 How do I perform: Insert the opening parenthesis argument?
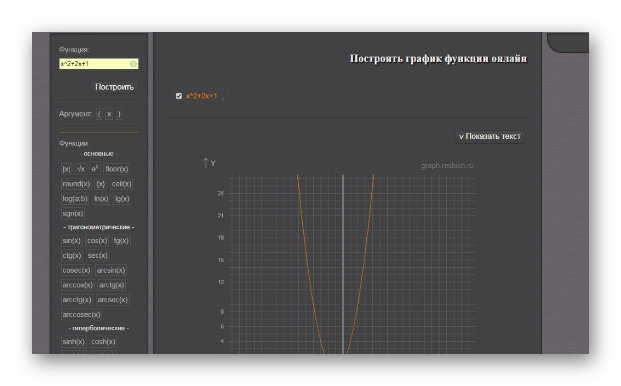99,114
